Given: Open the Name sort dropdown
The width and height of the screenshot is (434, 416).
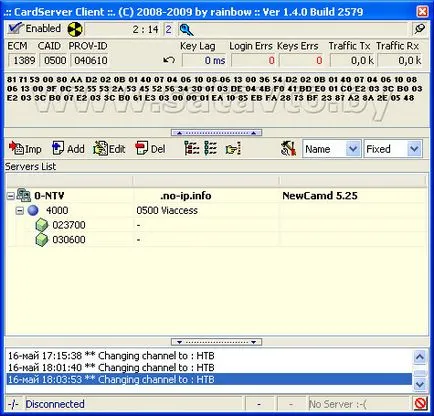Looking at the screenshot, I should pos(332,149).
